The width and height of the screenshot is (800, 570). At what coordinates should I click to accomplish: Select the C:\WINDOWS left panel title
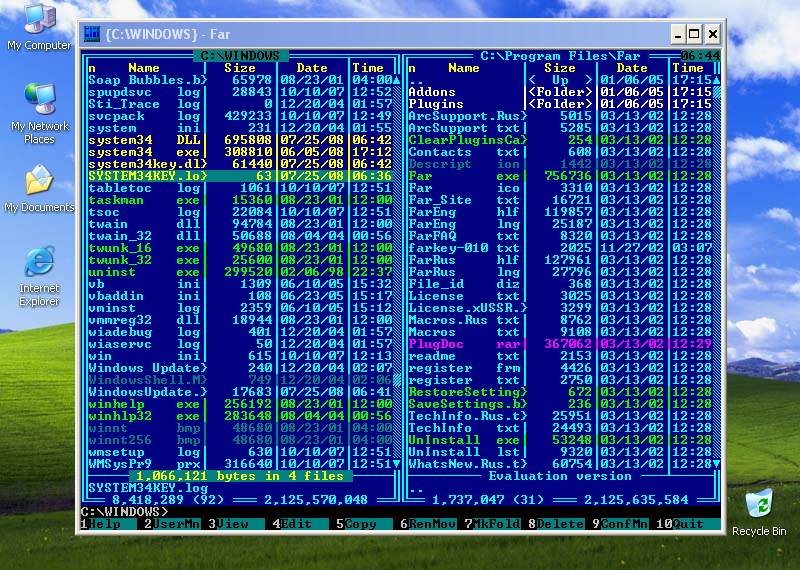240,56
